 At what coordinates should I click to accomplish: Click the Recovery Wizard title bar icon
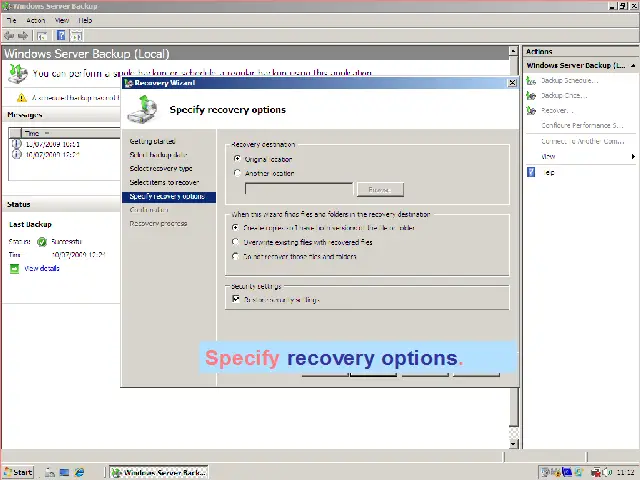click(129, 83)
